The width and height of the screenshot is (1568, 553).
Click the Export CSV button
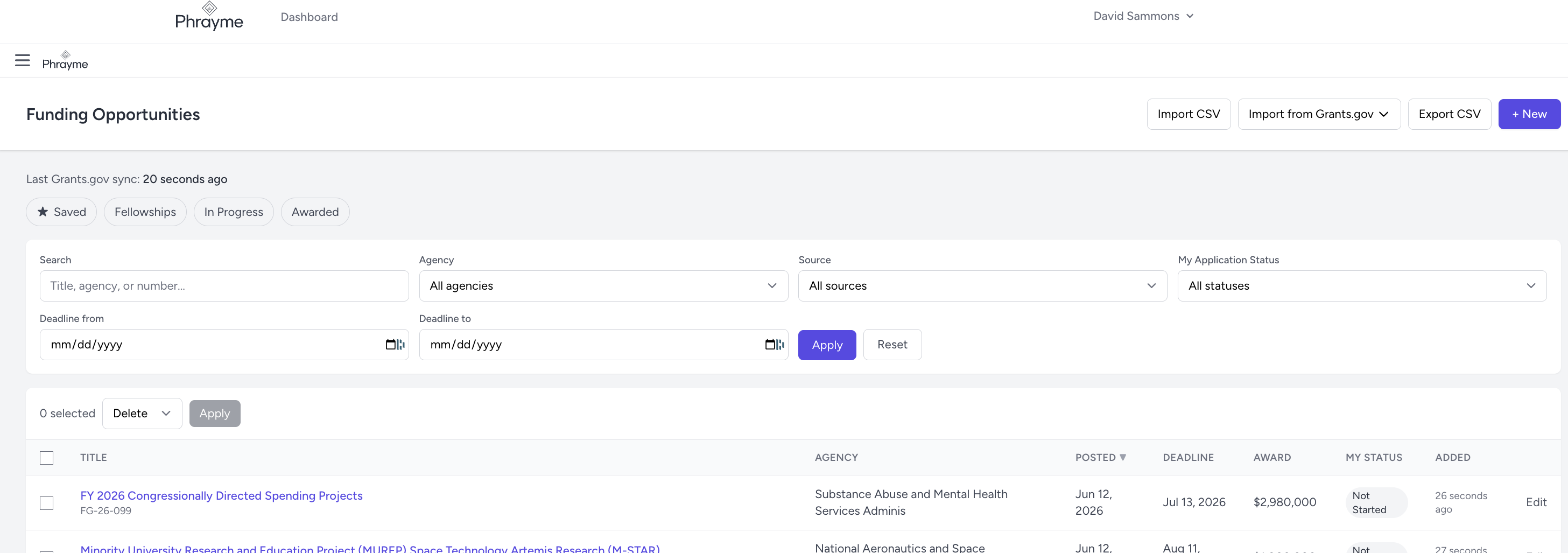[x=1449, y=114]
